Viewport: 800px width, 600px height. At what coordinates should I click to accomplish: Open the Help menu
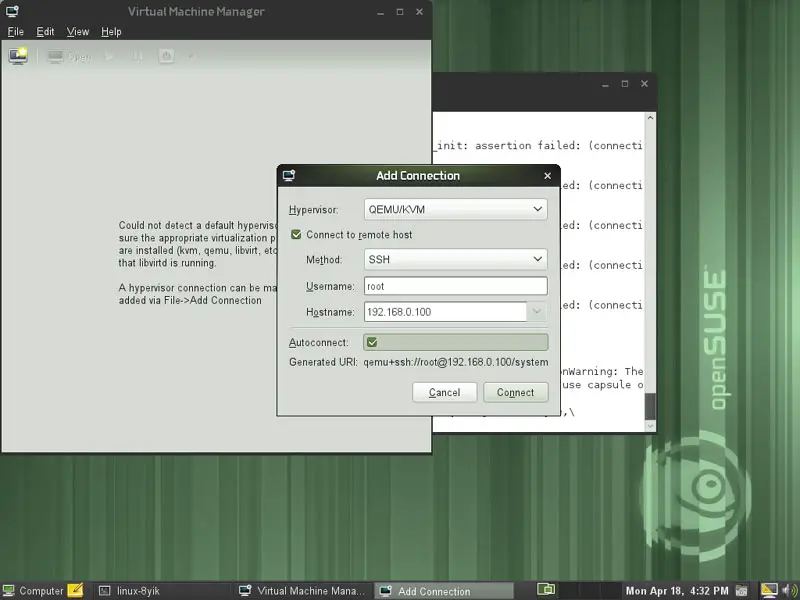pos(111,32)
